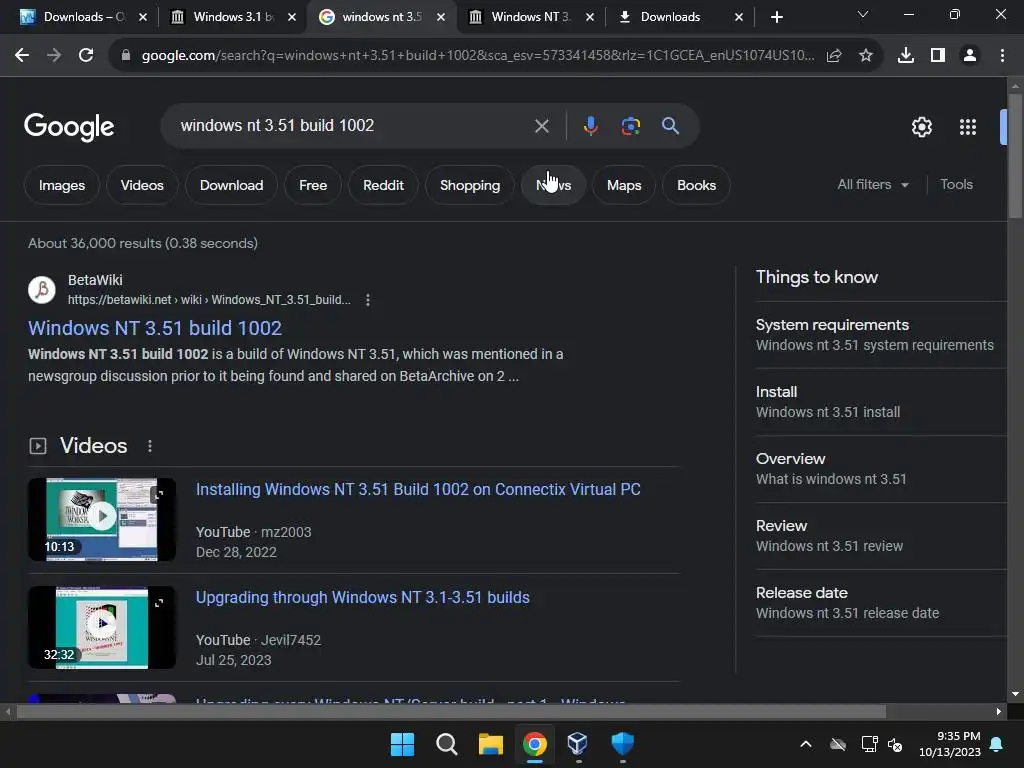Image resolution: width=1024 pixels, height=768 pixels.
Task: Open Windows NT 3.51 build 1002 result
Action: click(x=155, y=328)
